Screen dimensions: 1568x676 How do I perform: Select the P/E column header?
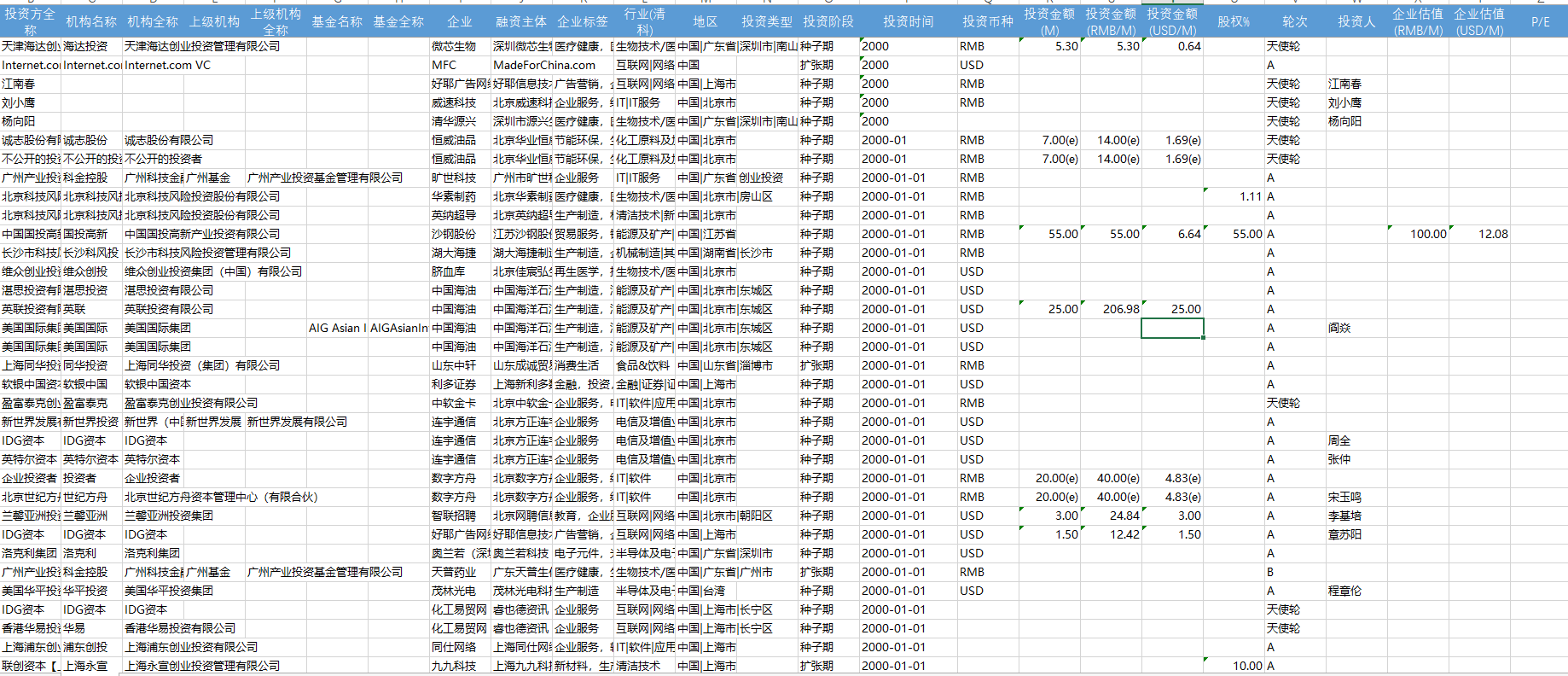click(1541, 21)
